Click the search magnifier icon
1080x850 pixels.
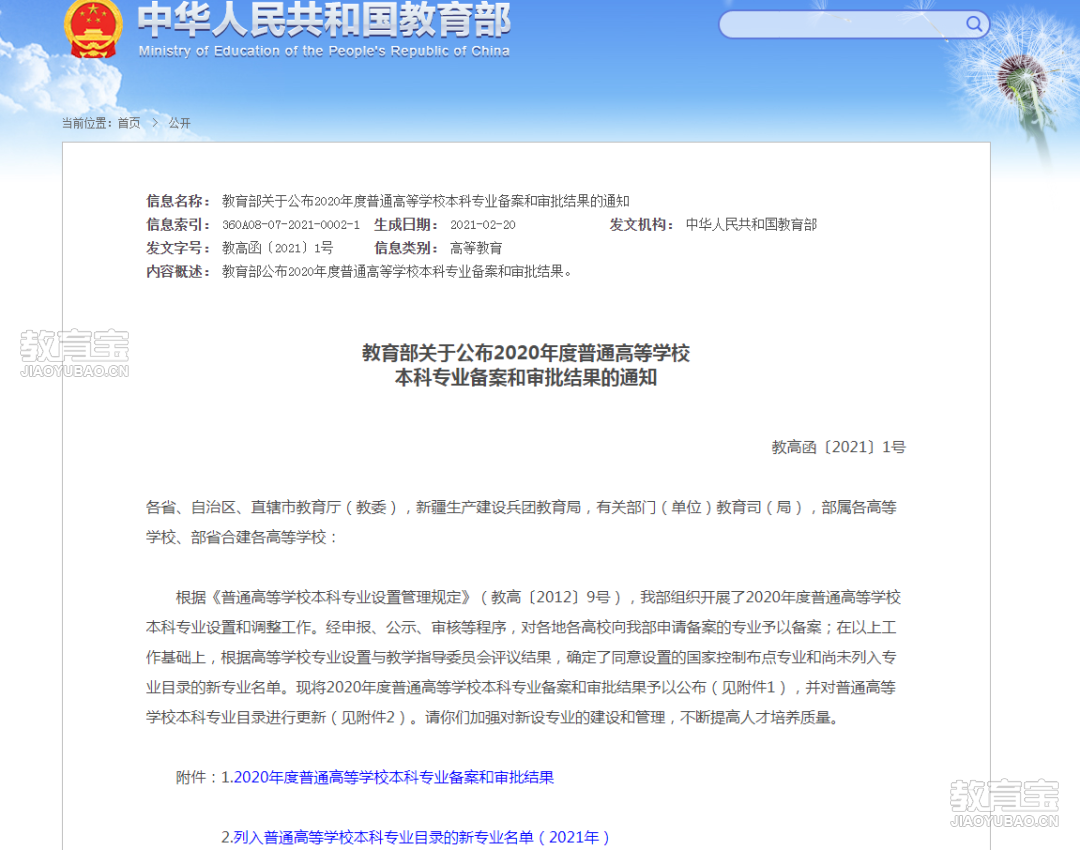(x=974, y=24)
